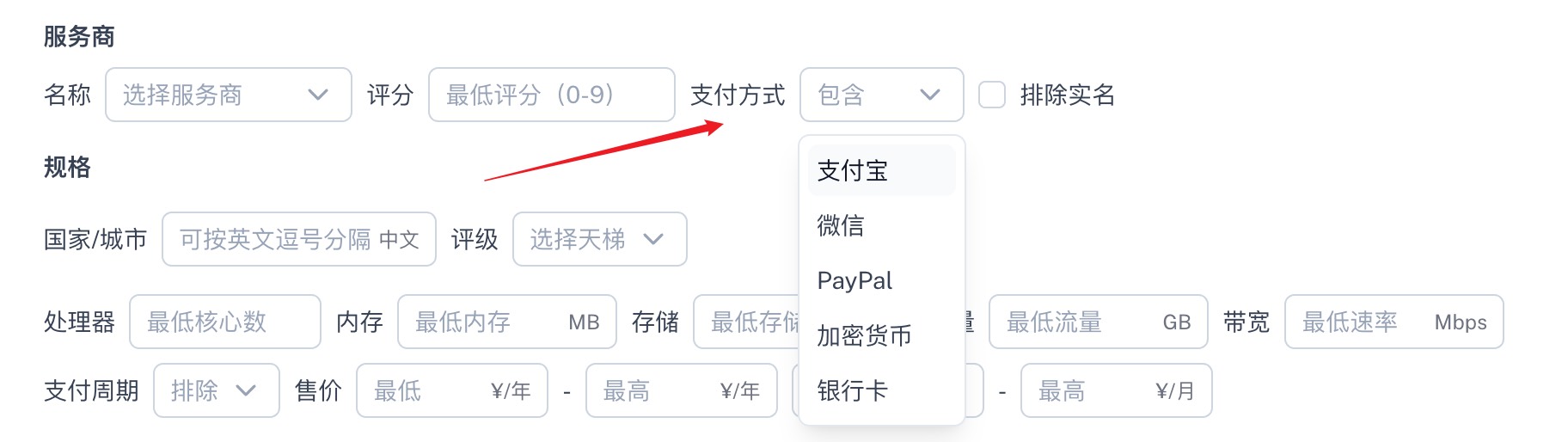Open the 选择服务商 provider name dropdown
The height and width of the screenshot is (442, 1568).
(229, 95)
